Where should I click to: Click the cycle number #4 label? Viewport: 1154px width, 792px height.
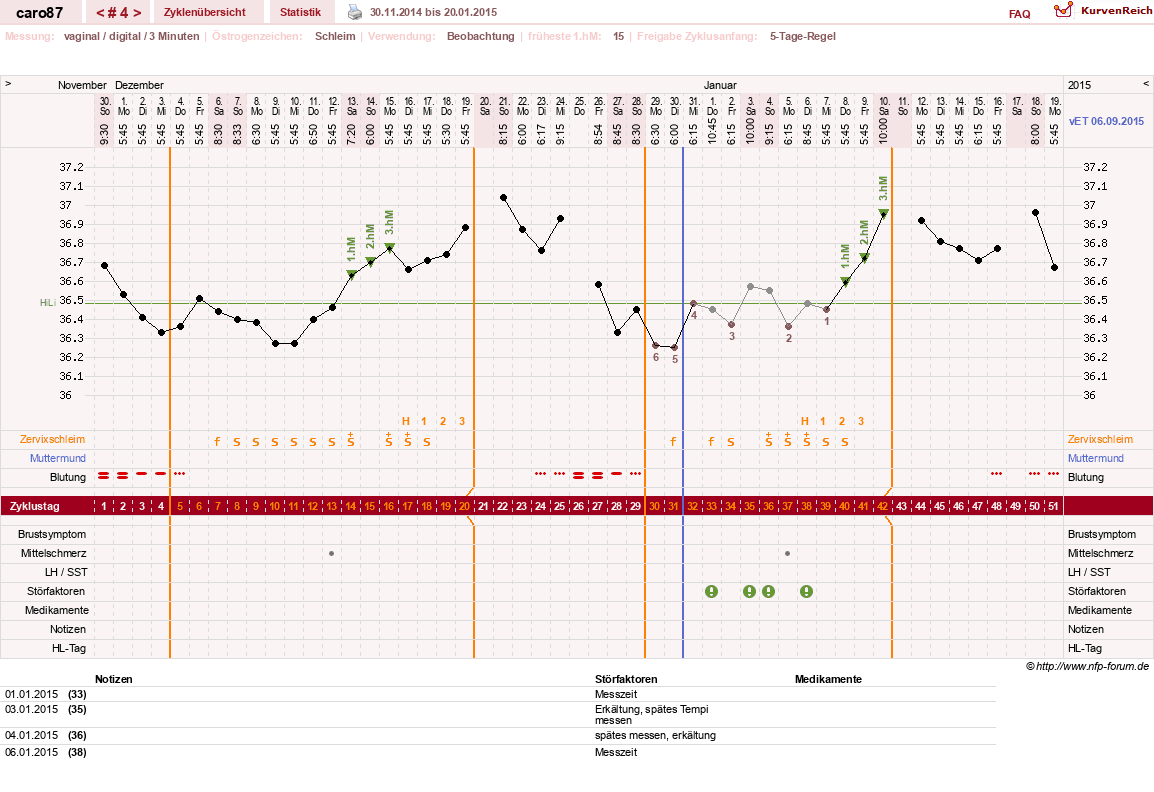pyautogui.click(x=118, y=13)
